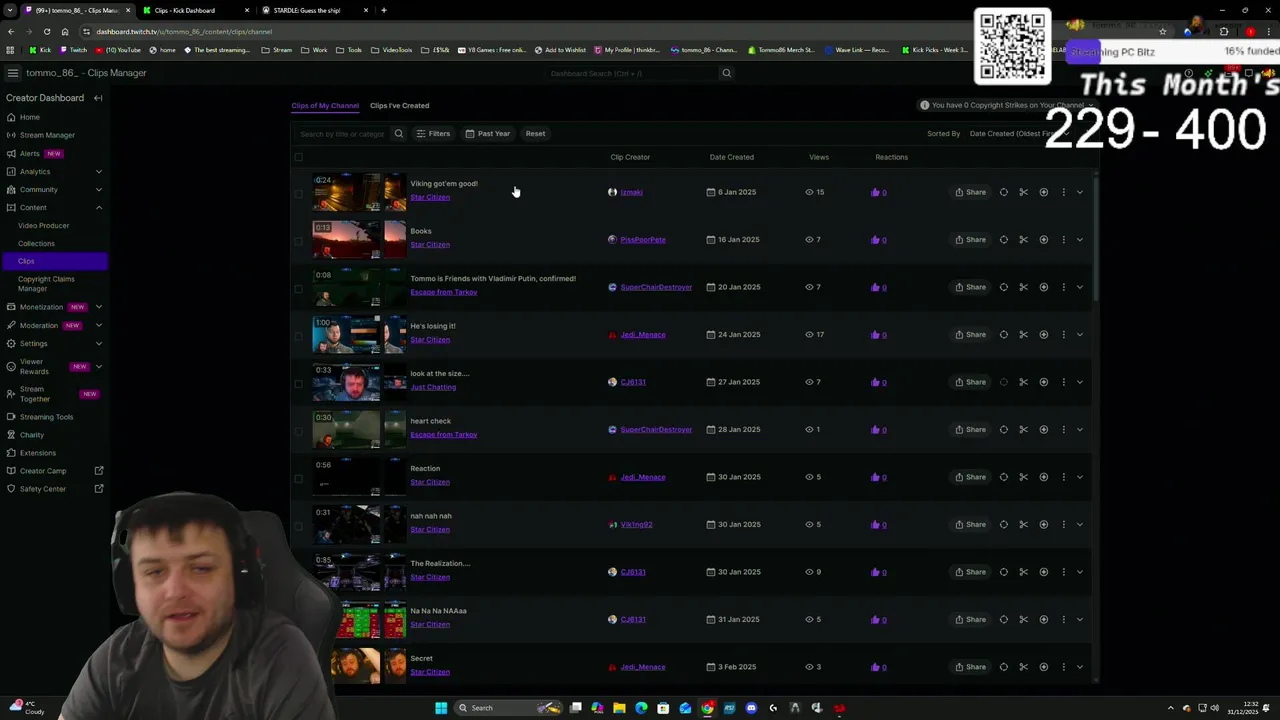Switch to the Clips I've Created tab
The image size is (1280, 720).
click(399, 105)
